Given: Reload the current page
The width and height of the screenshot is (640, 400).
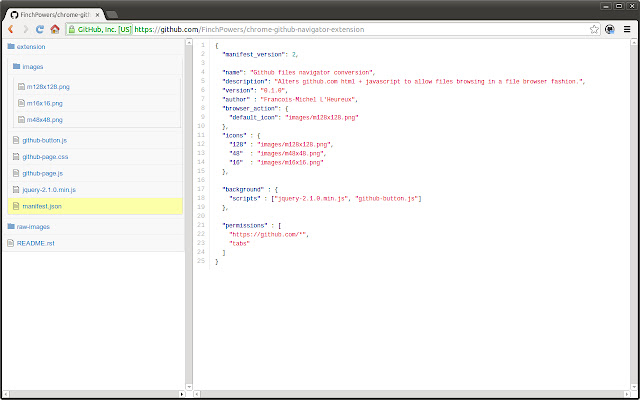Looking at the screenshot, I should (x=40, y=30).
